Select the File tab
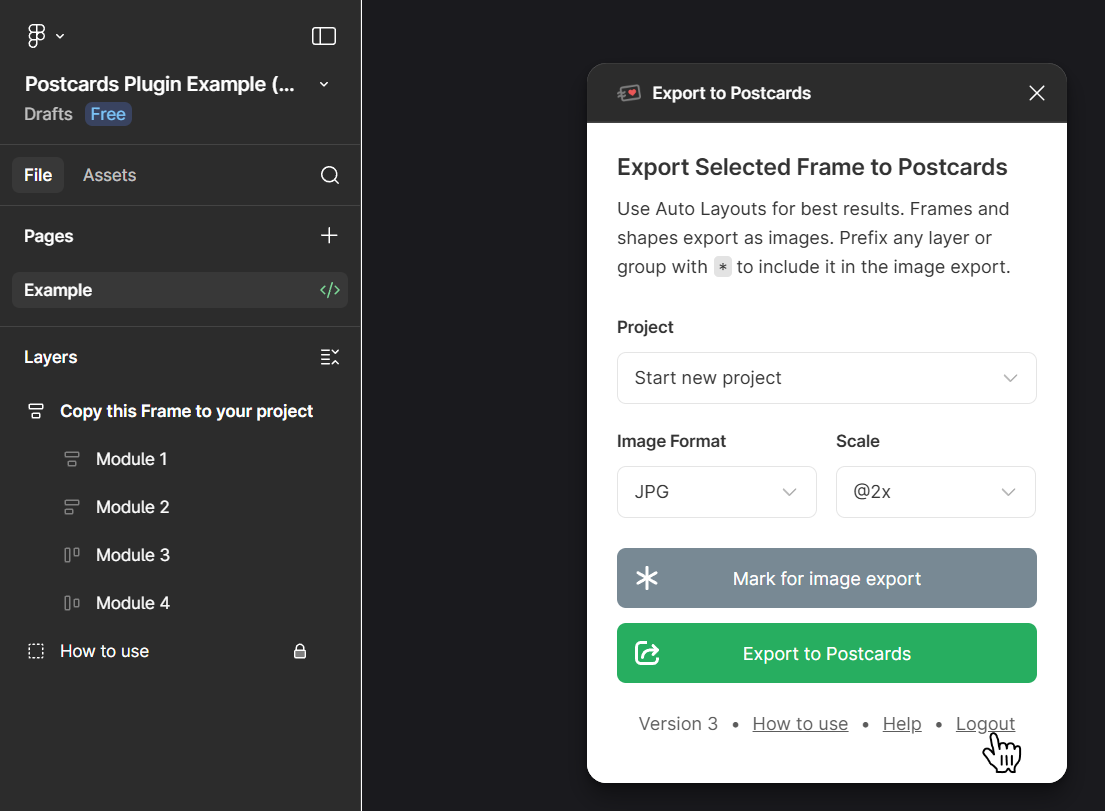 pos(38,175)
